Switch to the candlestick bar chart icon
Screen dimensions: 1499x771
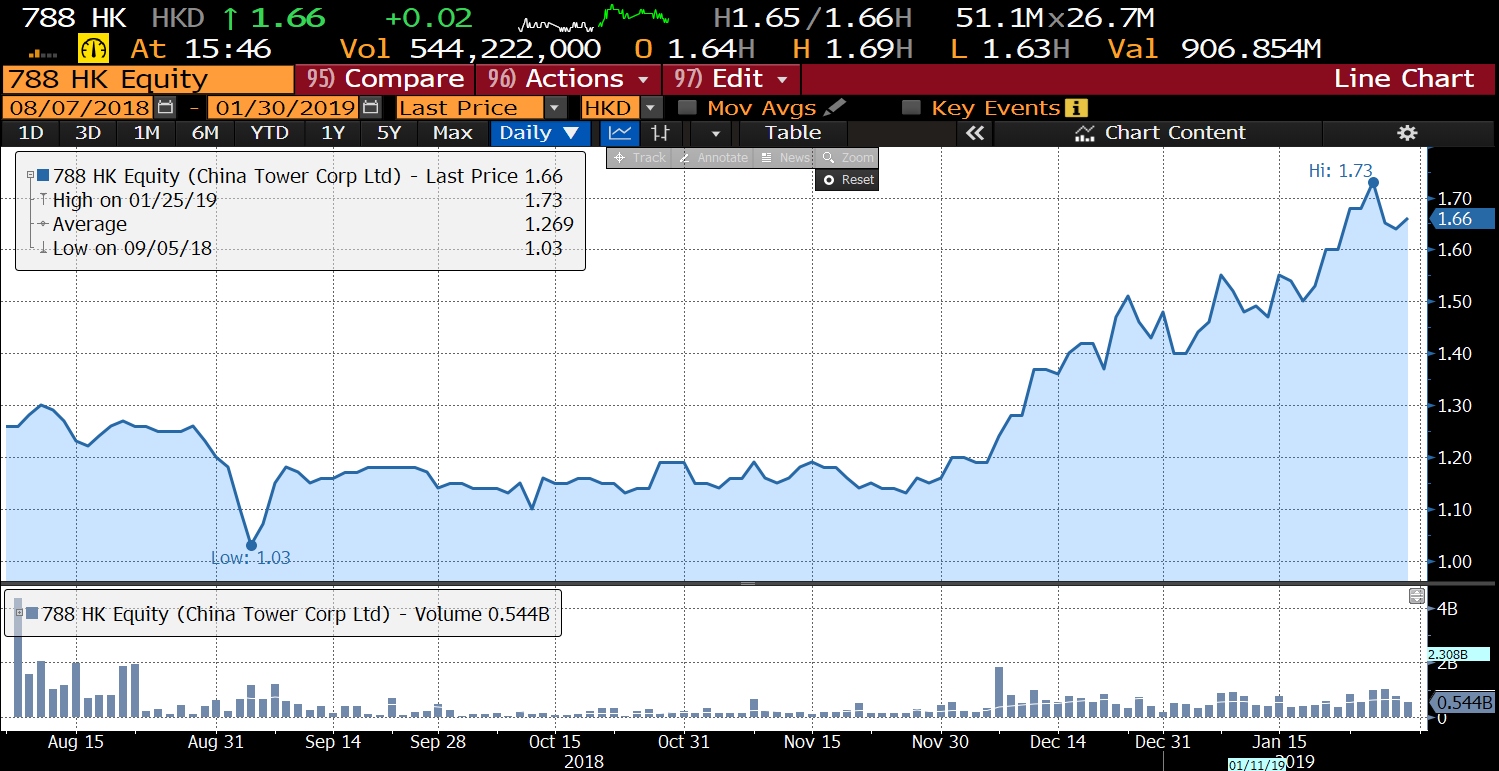660,133
